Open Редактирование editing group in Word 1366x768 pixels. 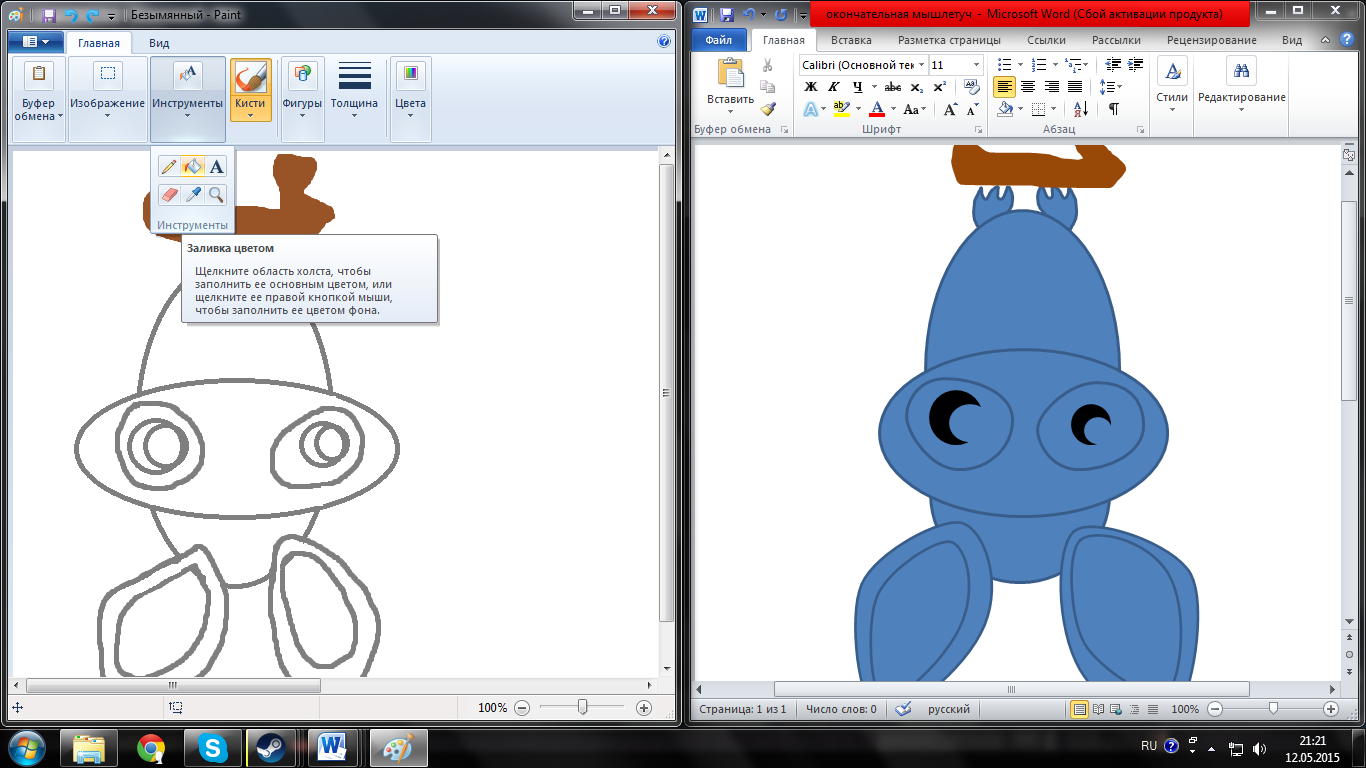[1242, 85]
